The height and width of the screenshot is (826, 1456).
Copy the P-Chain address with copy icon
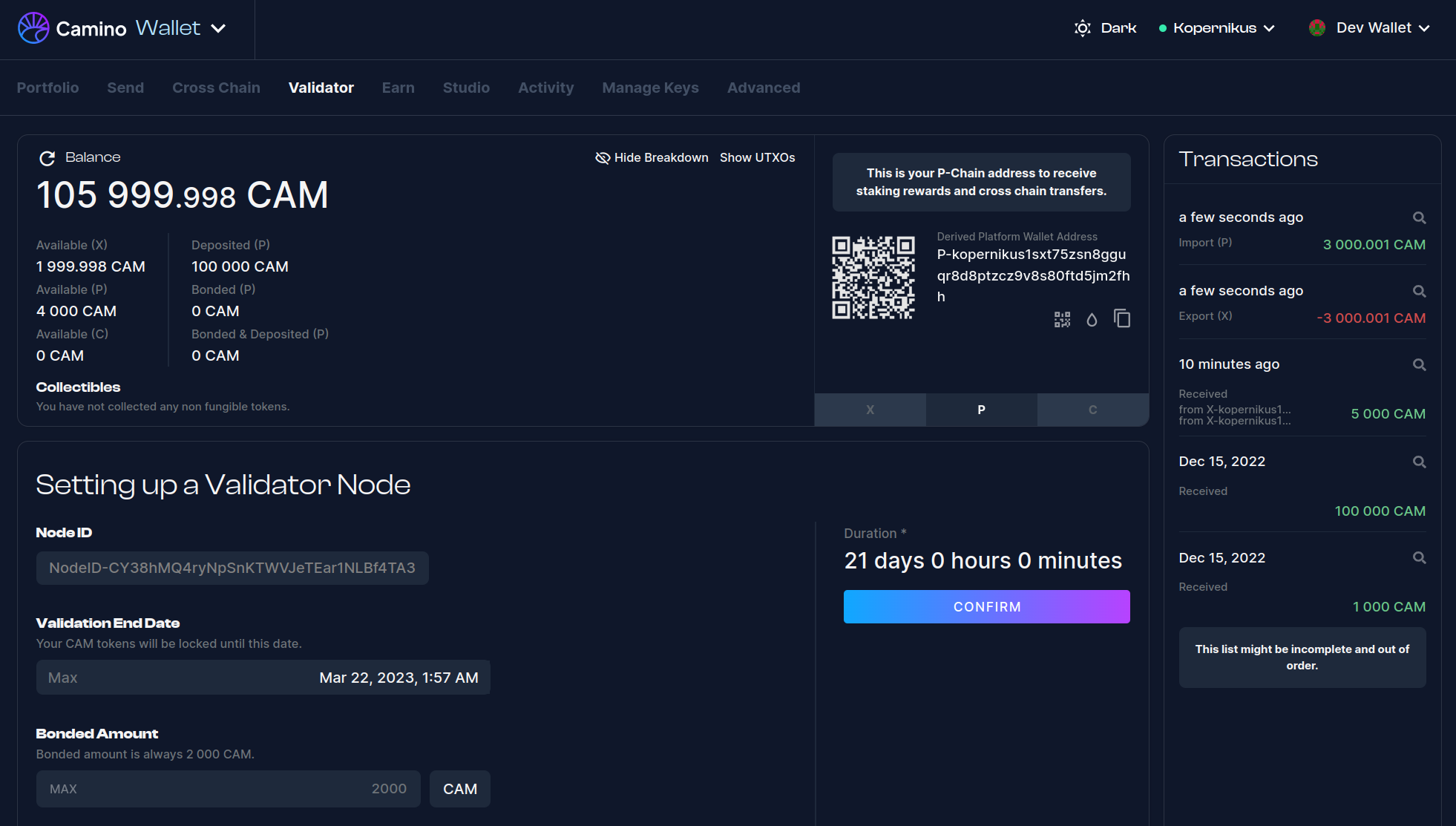pyautogui.click(x=1121, y=319)
